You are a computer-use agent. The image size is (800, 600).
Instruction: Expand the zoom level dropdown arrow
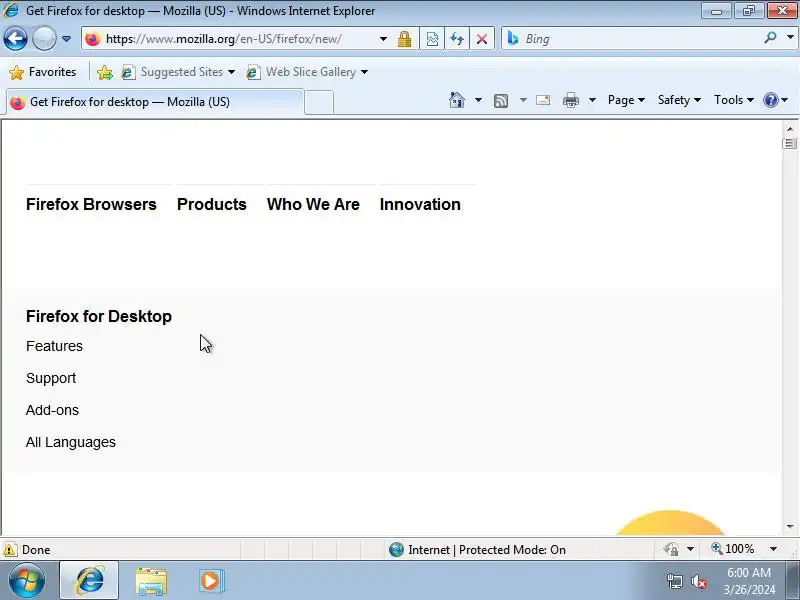point(773,549)
